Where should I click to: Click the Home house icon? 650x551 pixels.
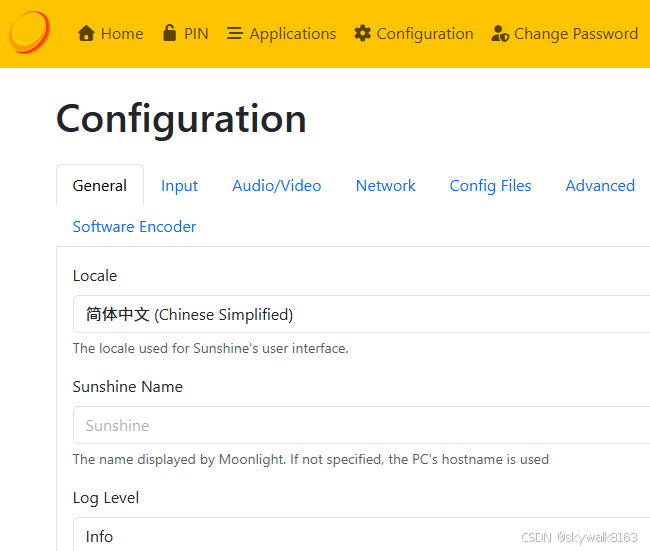(86, 33)
